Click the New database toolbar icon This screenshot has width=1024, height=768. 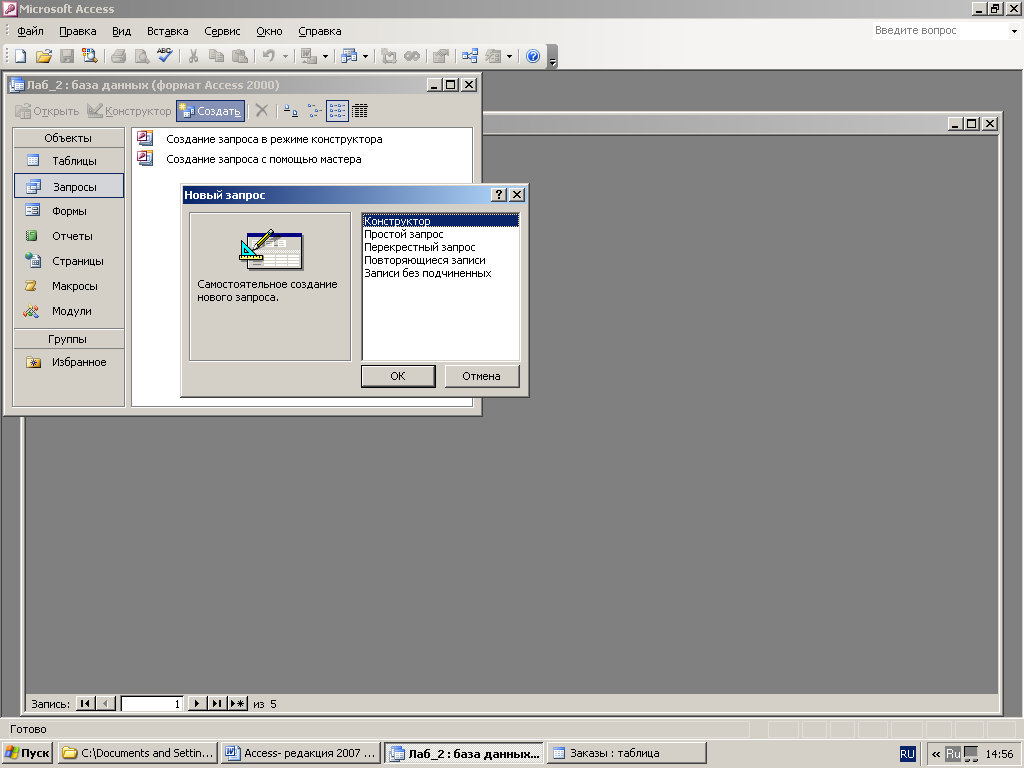coord(20,56)
